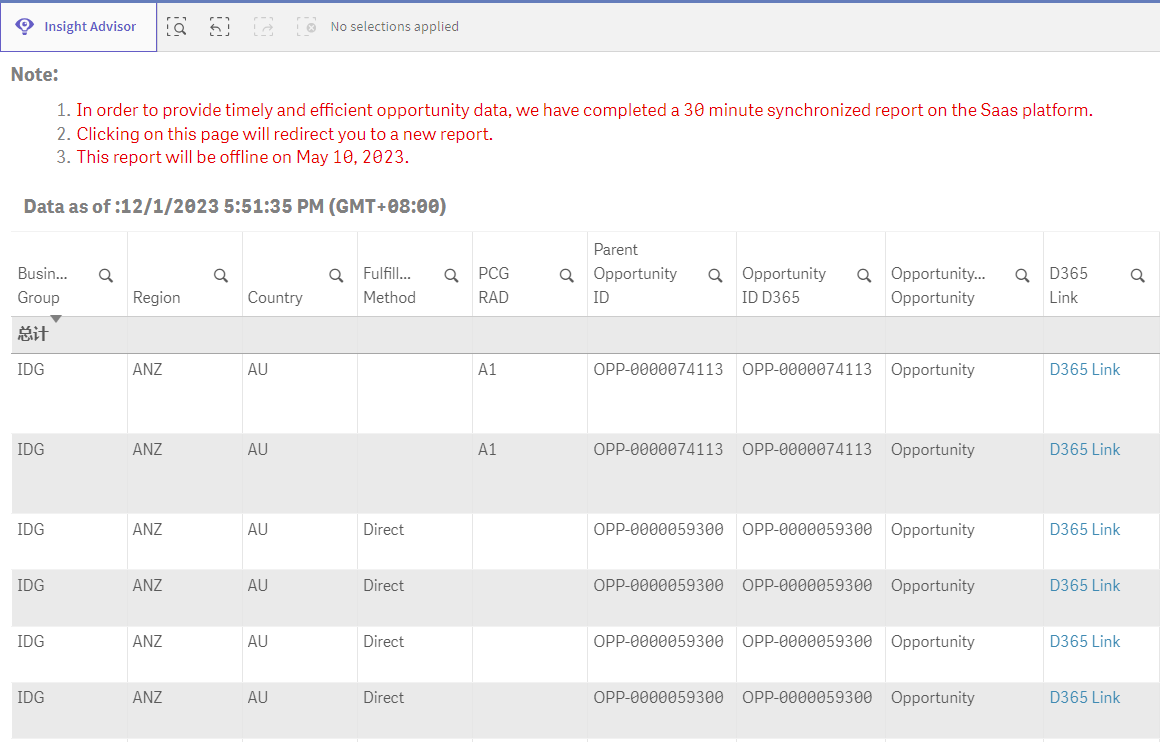Click the step forward selection icon
The image size is (1160, 742).
tap(263, 27)
